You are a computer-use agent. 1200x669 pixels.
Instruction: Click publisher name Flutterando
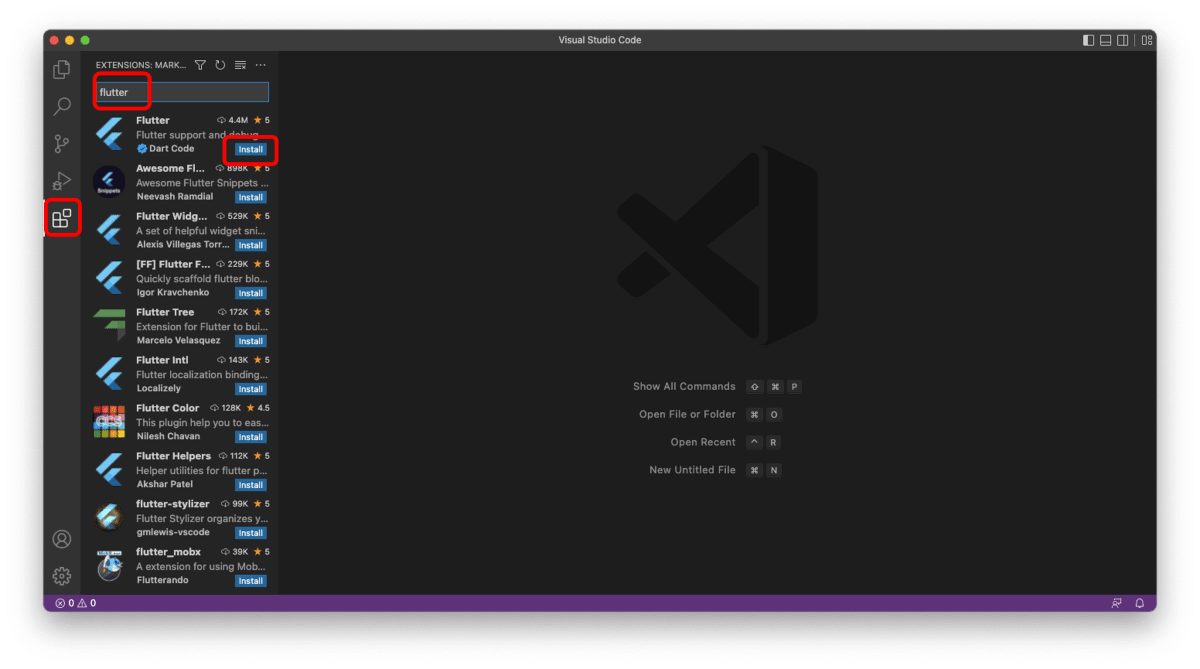[x=162, y=580]
